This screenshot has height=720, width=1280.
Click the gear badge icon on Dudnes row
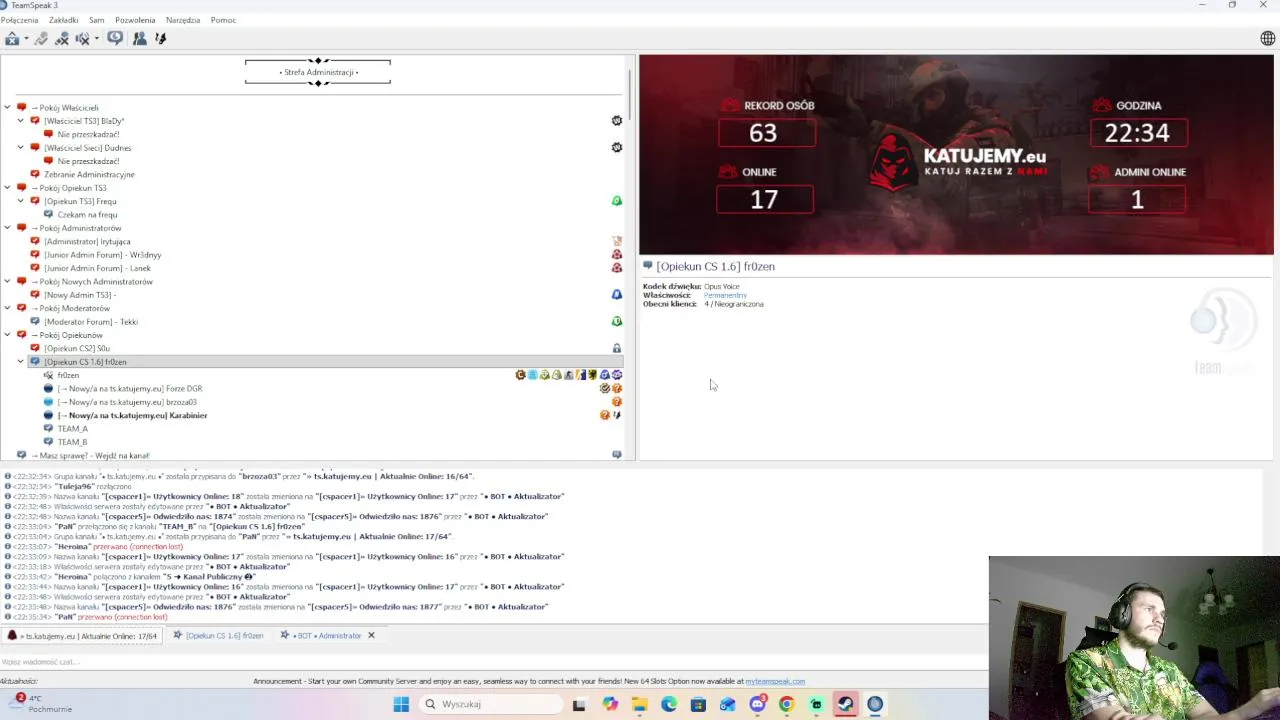pos(617,148)
